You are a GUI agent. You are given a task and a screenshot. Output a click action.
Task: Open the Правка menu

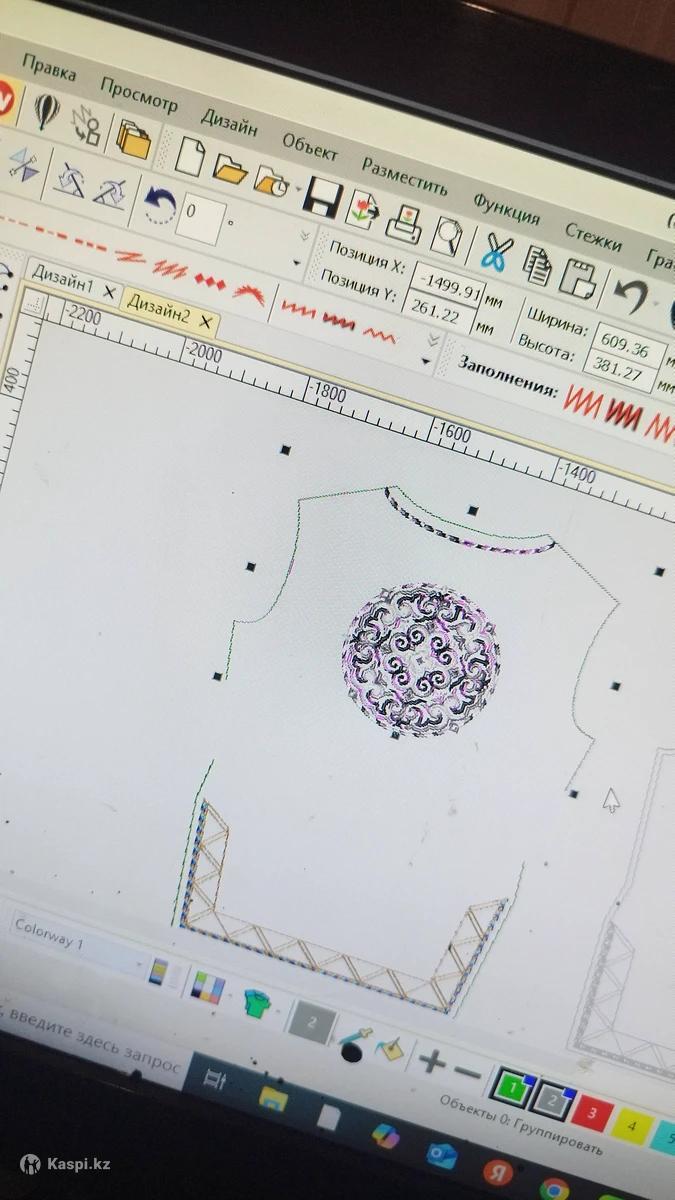tap(49, 68)
